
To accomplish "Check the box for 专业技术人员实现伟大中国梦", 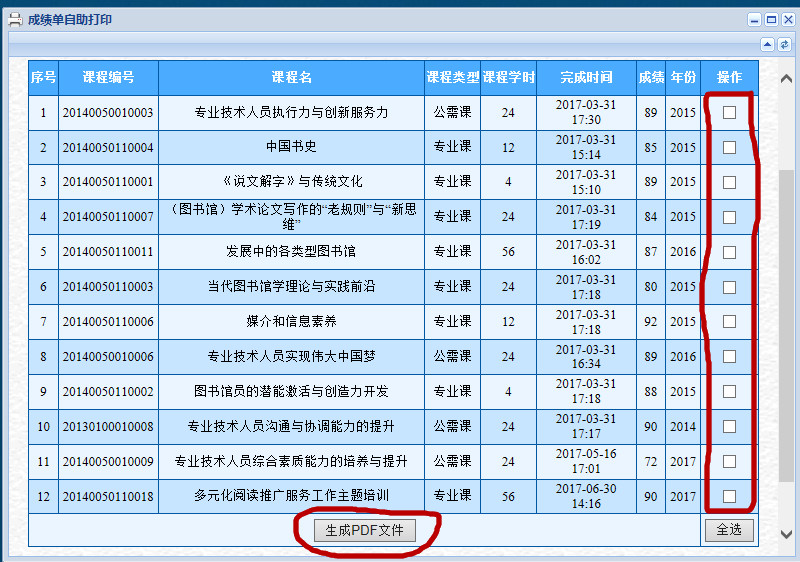I will point(730,356).
